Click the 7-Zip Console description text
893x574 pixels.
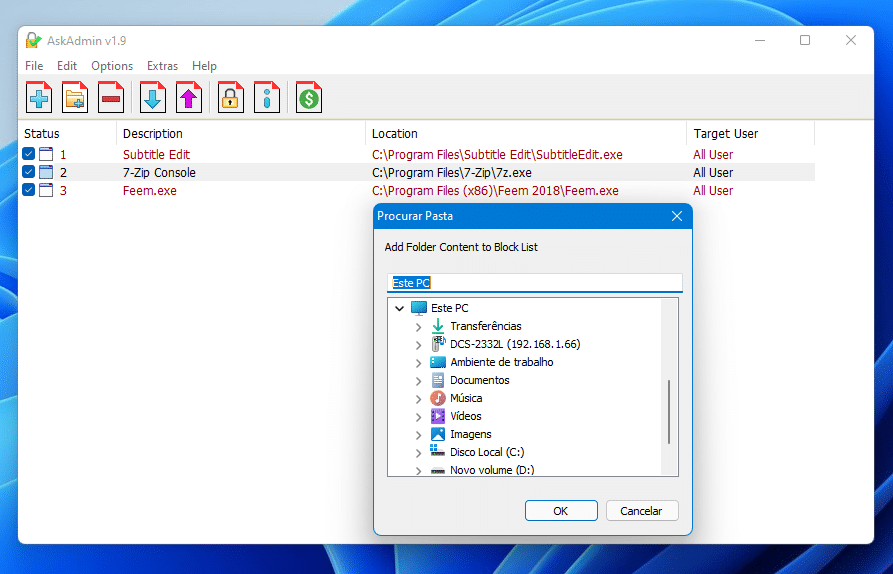(159, 173)
